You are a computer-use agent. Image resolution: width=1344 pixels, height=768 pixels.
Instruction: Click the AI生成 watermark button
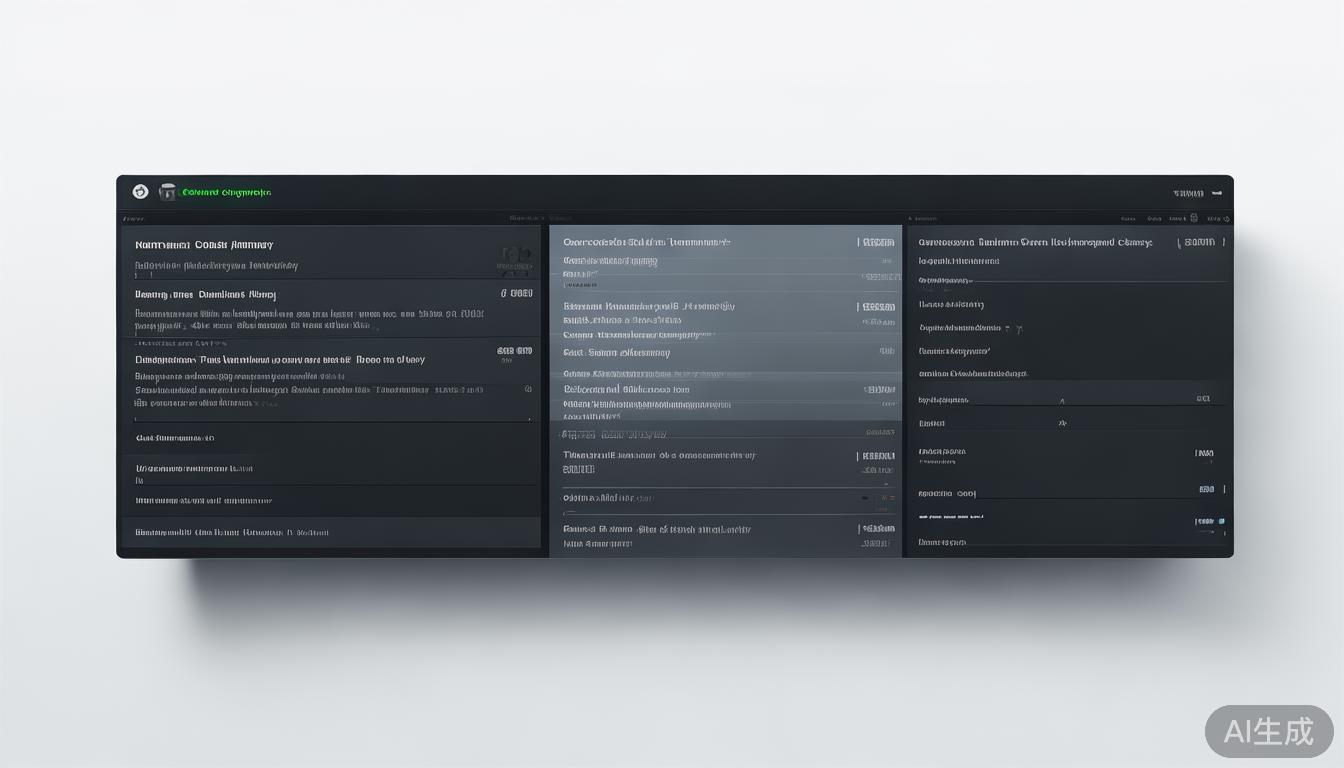(1269, 731)
